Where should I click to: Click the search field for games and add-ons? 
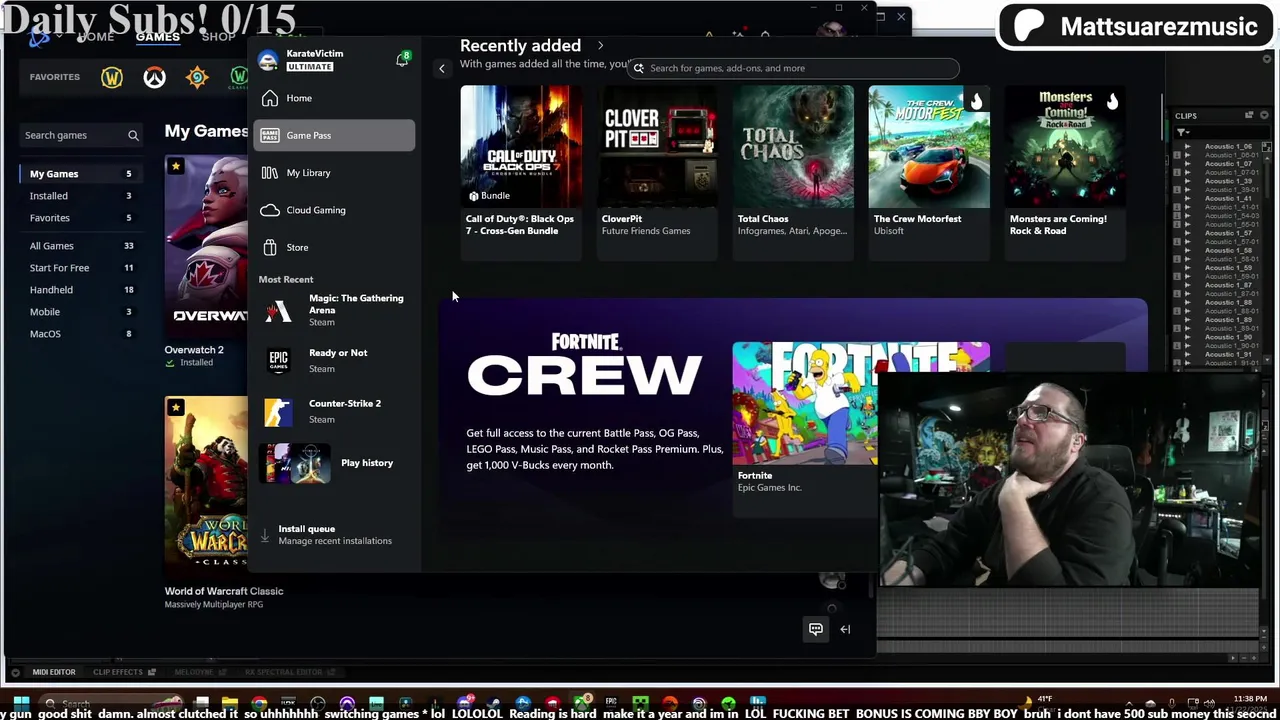pyautogui.click(x=795, y=68)
